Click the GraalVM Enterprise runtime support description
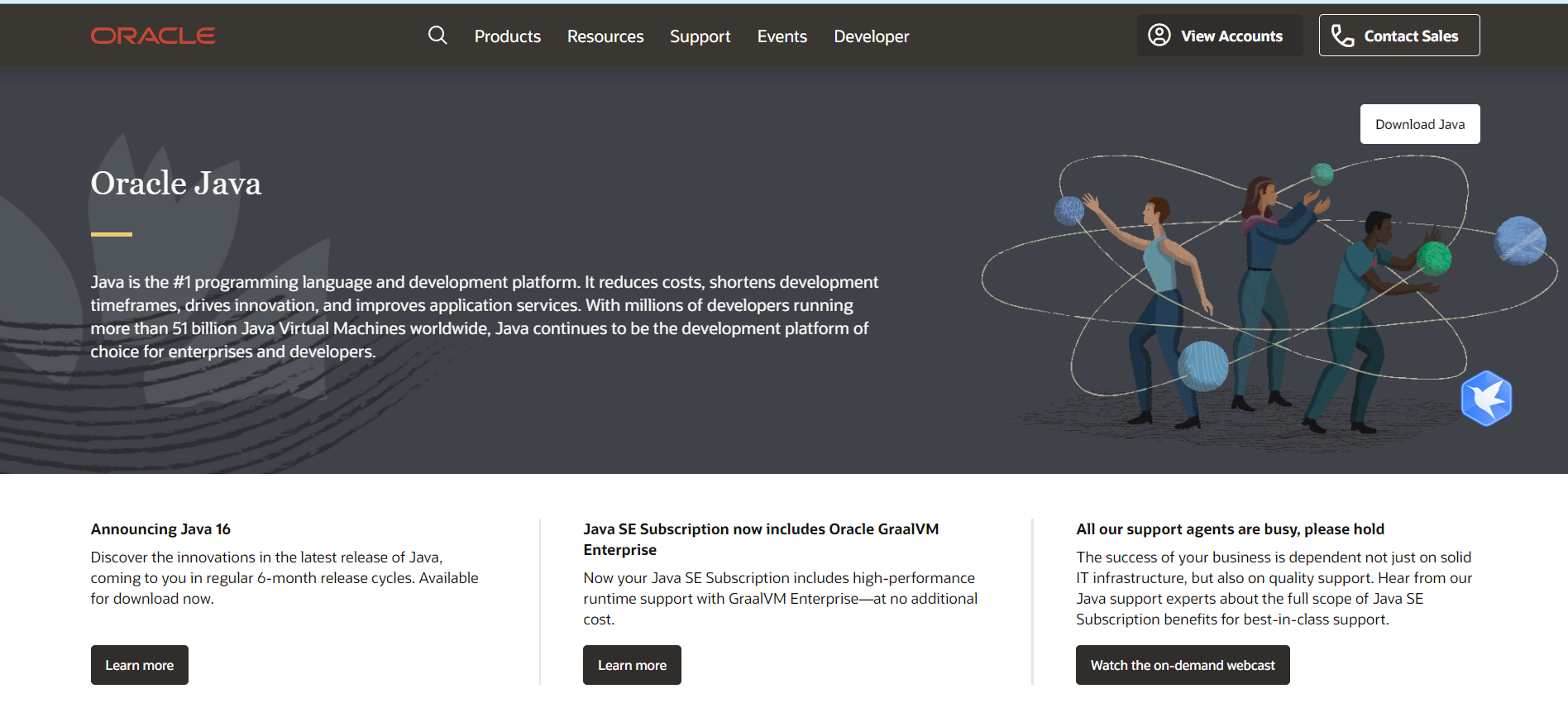The image size is (1568, 708). pyautogui.click(x=780, y=598)
